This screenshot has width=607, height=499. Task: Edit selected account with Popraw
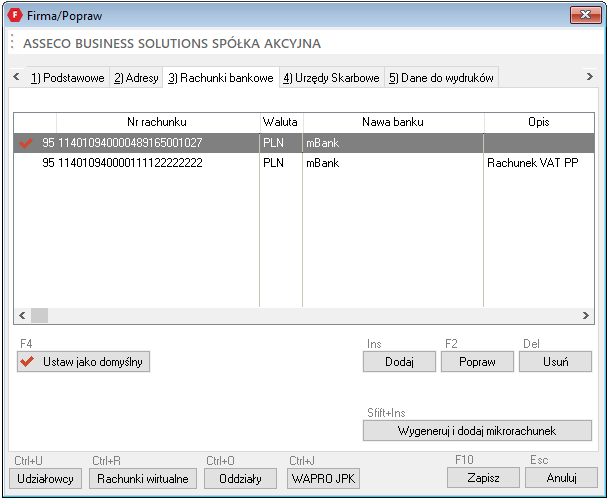click(477, 362)
